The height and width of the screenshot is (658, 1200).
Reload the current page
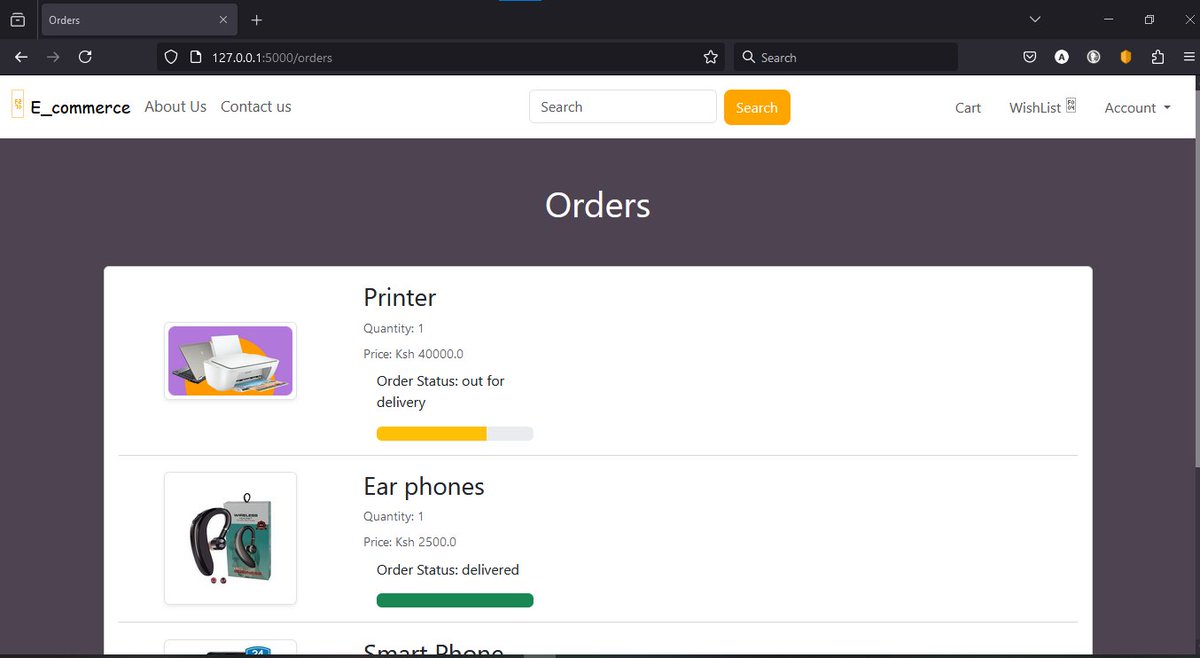[x=85, y=57]
